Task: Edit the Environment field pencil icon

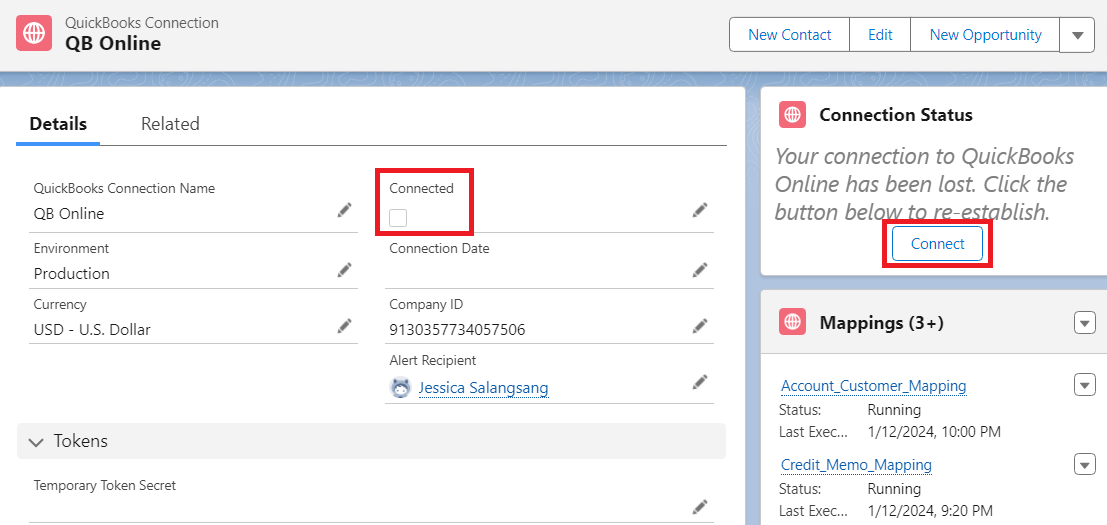Action: tap(344, 270)
